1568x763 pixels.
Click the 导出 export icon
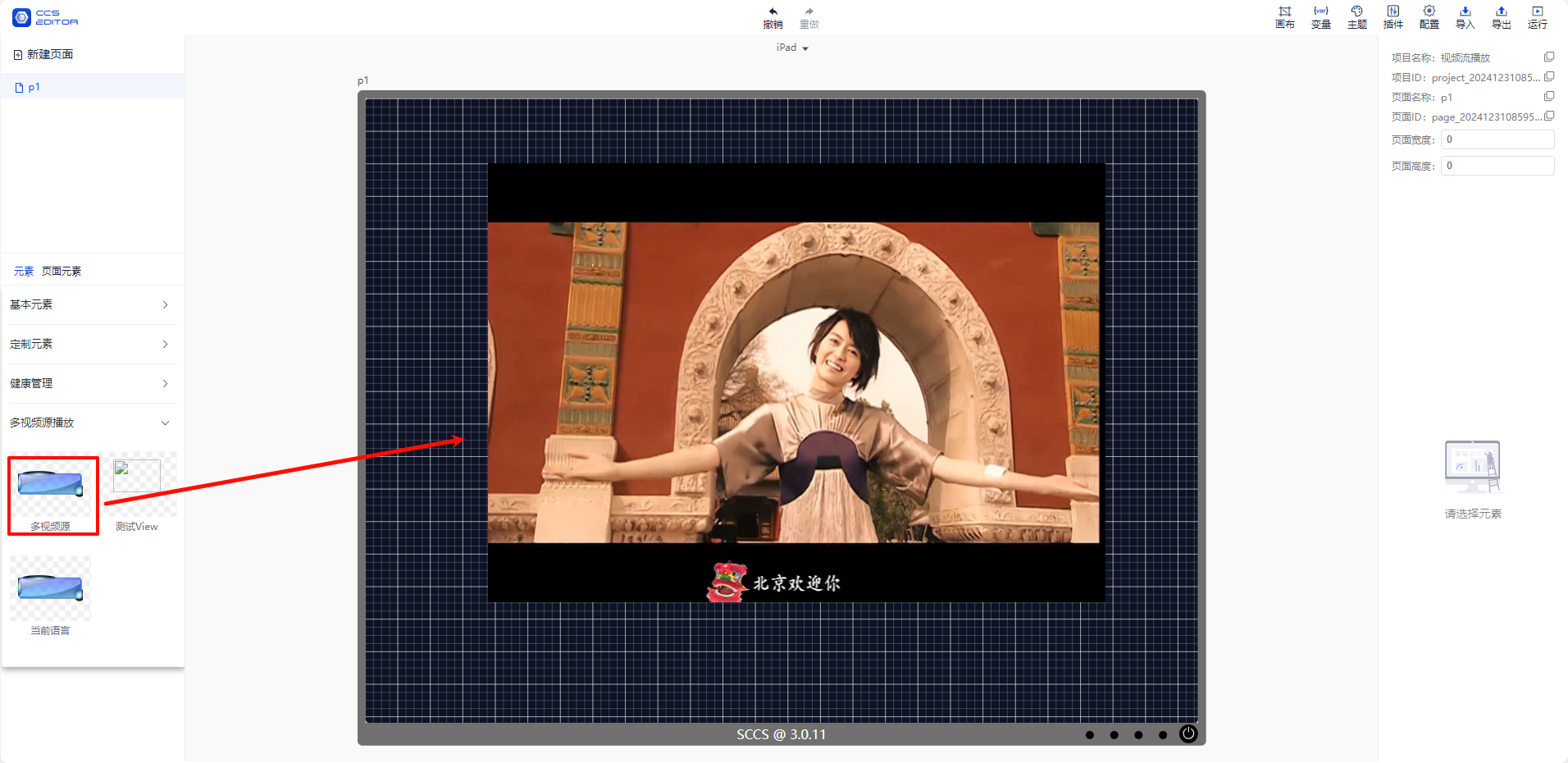click(x=1501, y=17)
